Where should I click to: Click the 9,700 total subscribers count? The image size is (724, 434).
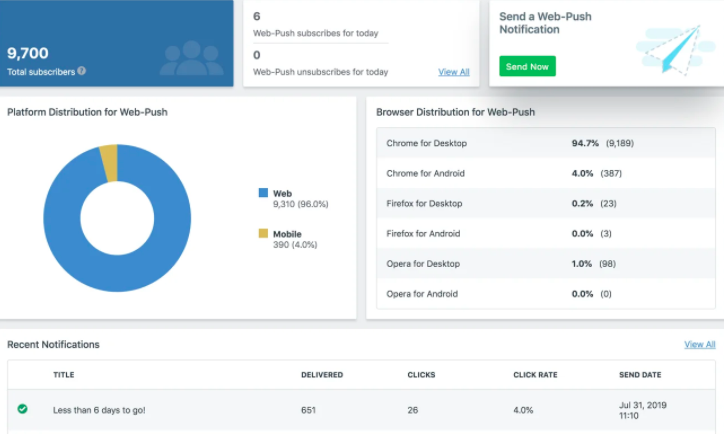pos(28,53)
